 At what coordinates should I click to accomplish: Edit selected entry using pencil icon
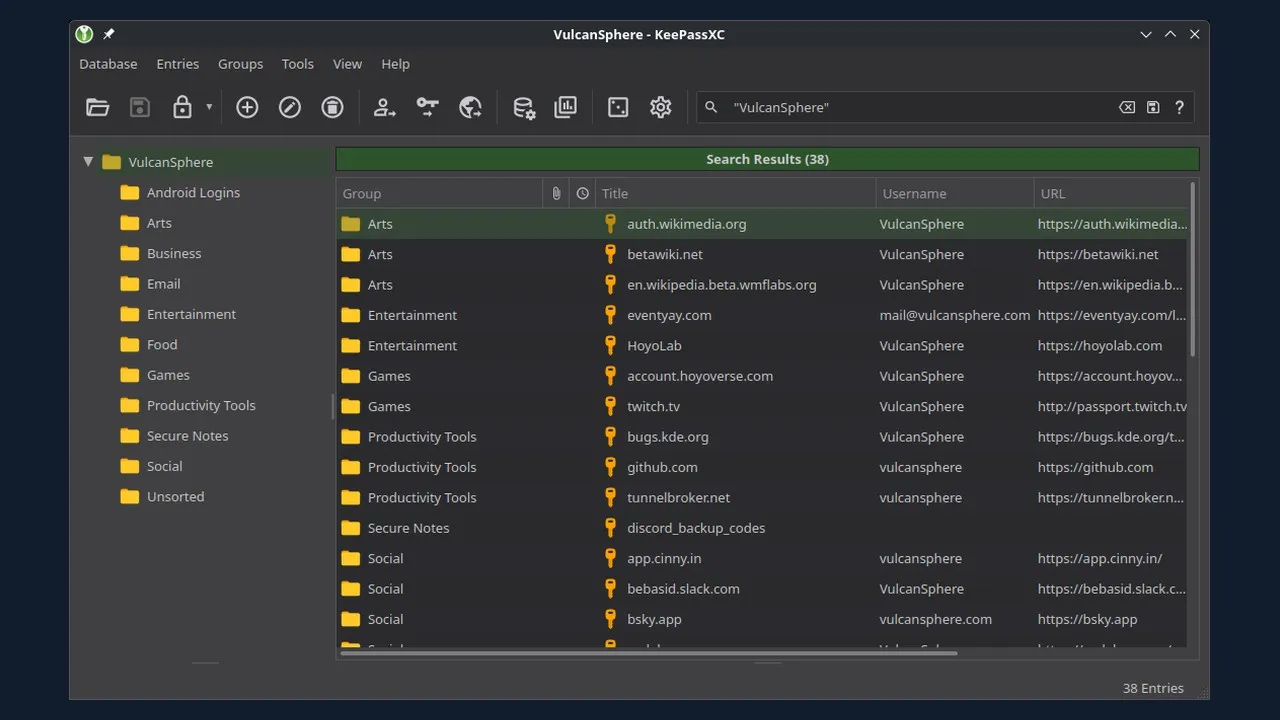tap(290, 107)
